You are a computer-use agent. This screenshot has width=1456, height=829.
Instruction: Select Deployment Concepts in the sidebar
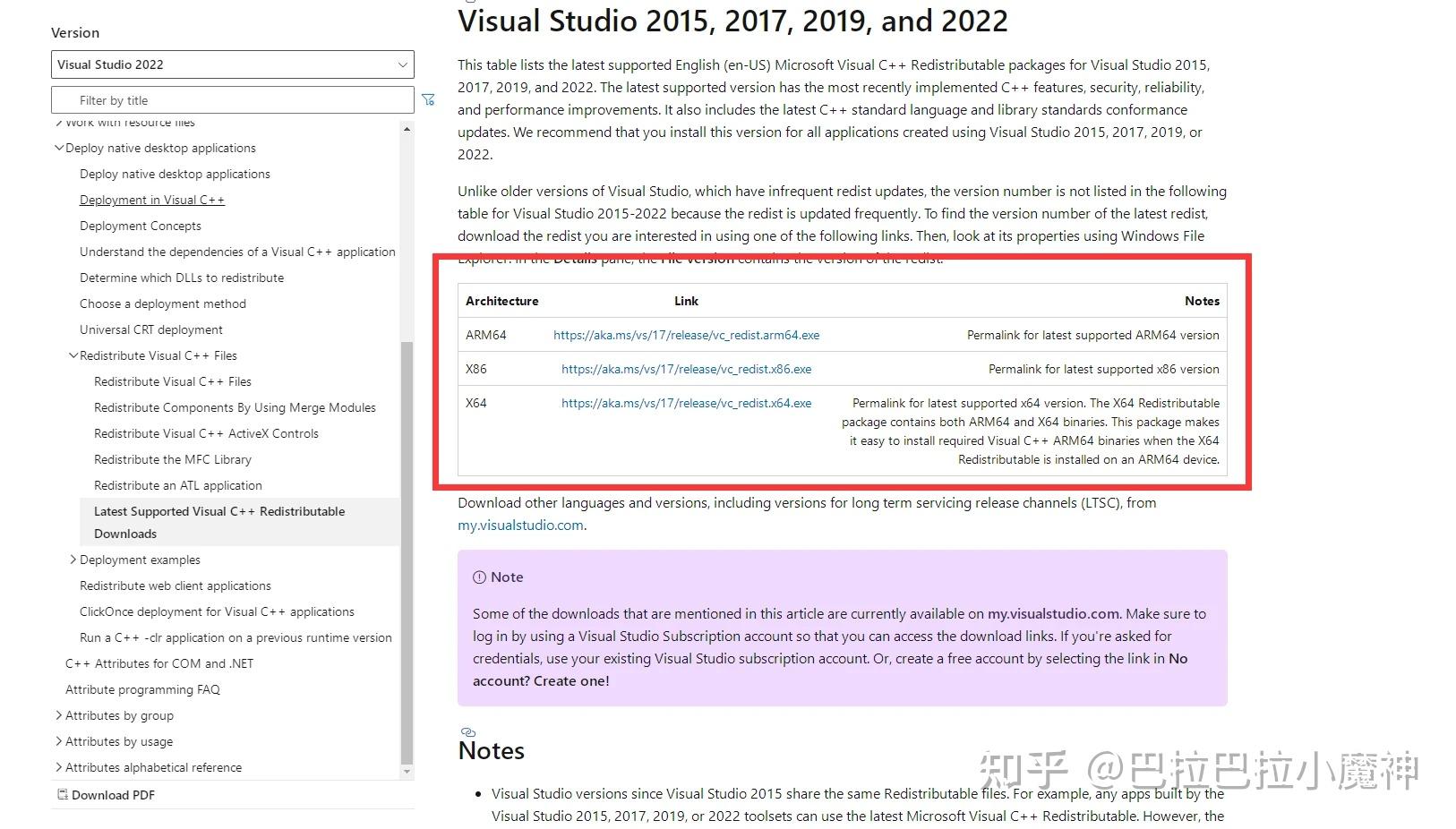[x=141, y=226]
